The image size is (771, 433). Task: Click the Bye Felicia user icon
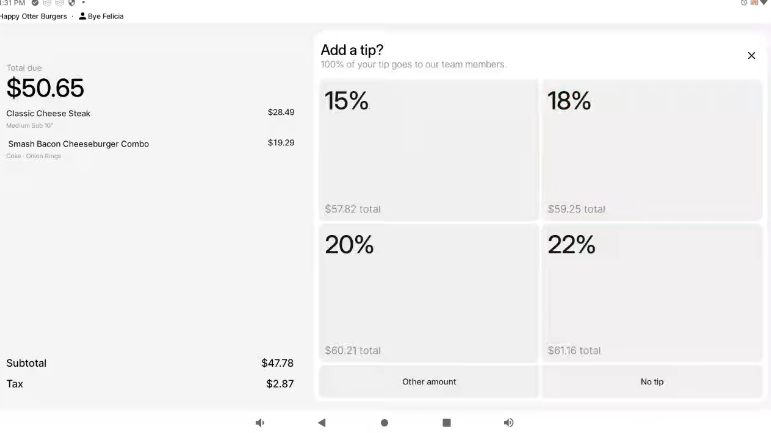(82, 17)
